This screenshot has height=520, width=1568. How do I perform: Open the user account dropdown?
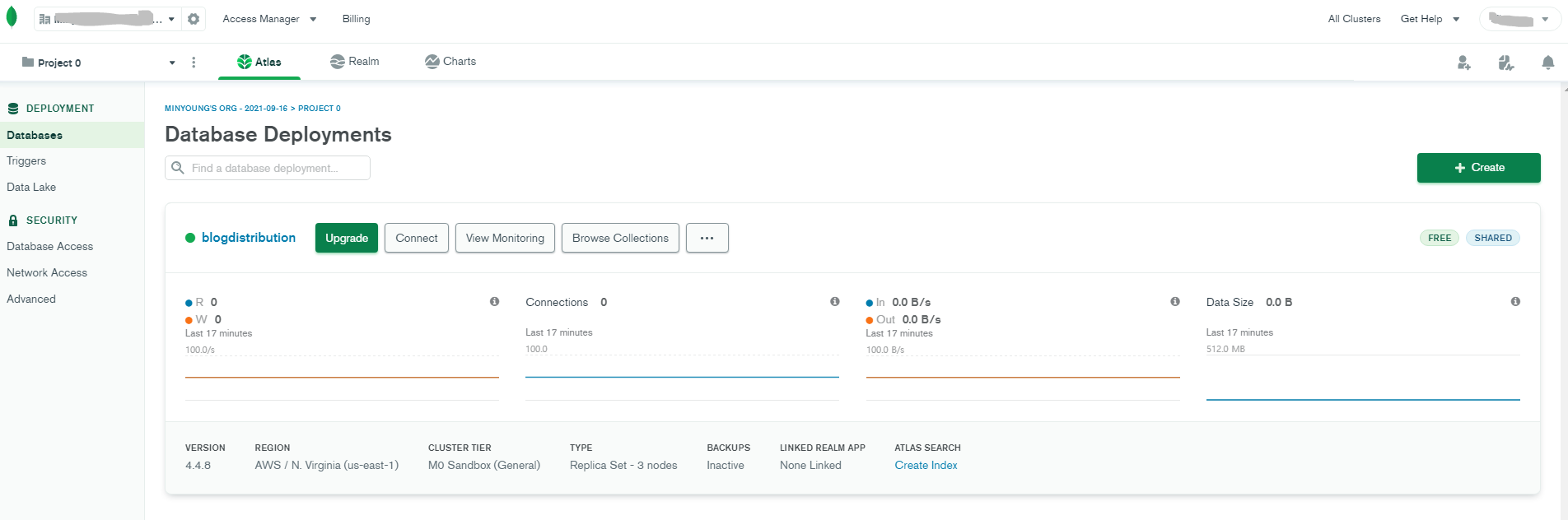1519,19
